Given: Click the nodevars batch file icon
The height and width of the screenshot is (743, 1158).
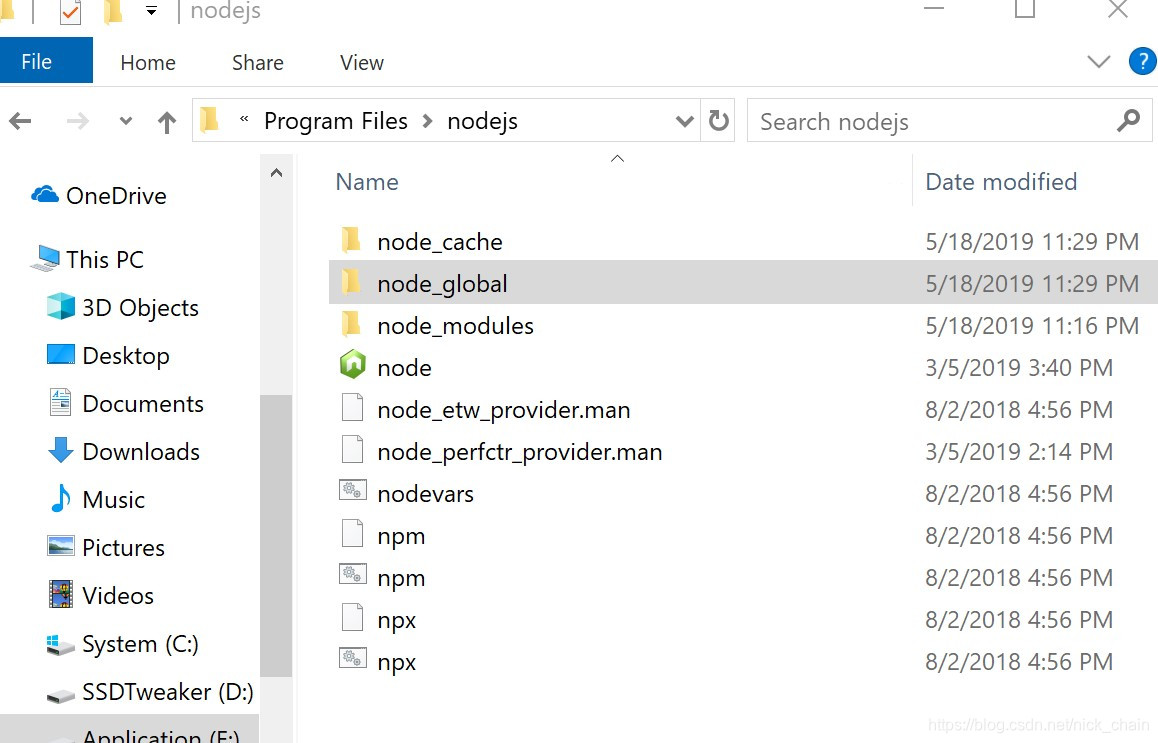Looking at the screenshot, I should click(x=353, y=490).
